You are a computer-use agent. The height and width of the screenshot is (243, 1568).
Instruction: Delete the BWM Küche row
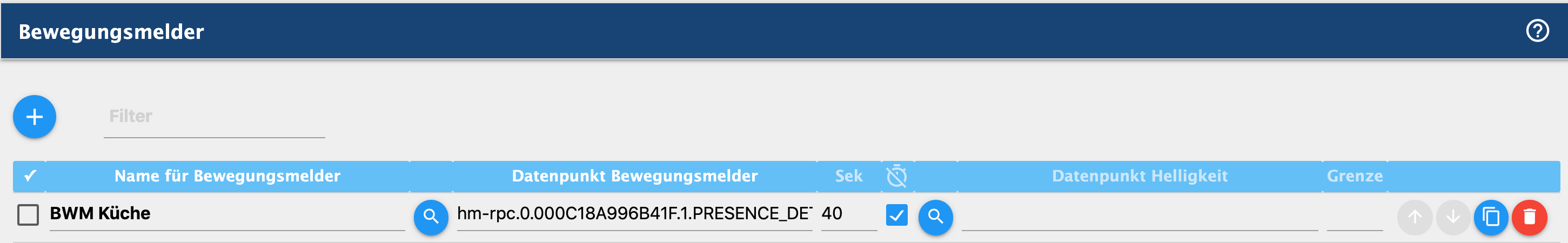[1530, 217]
